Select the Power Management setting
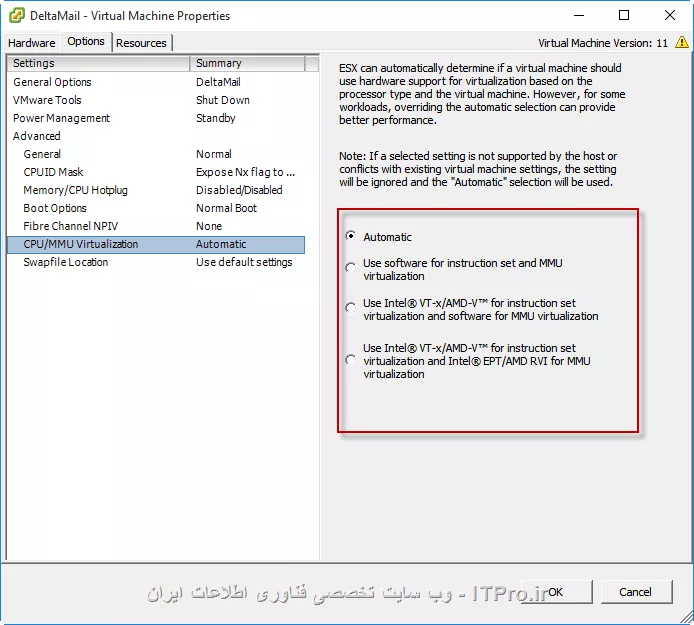The height and width of the screenshot is (625, 694). click(156, 118)
